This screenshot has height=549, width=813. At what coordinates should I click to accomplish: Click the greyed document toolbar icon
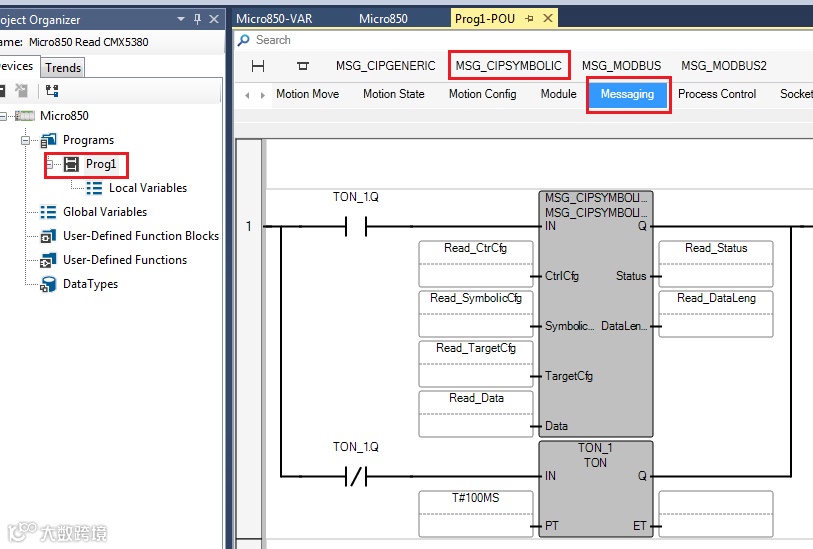coord(21,91)
